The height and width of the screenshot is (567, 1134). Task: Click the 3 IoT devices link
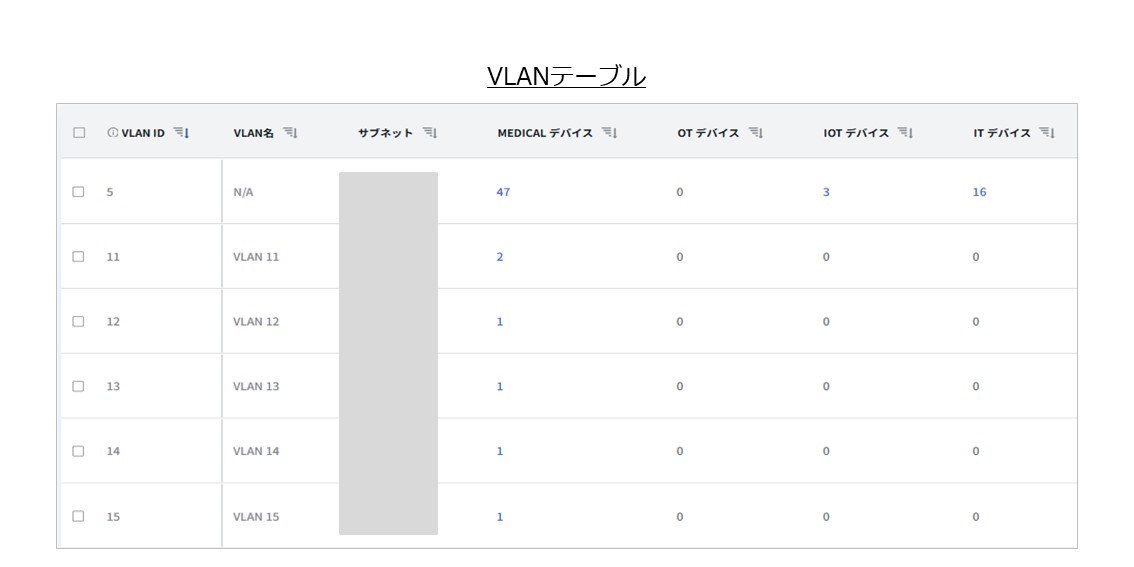[826, 192]
